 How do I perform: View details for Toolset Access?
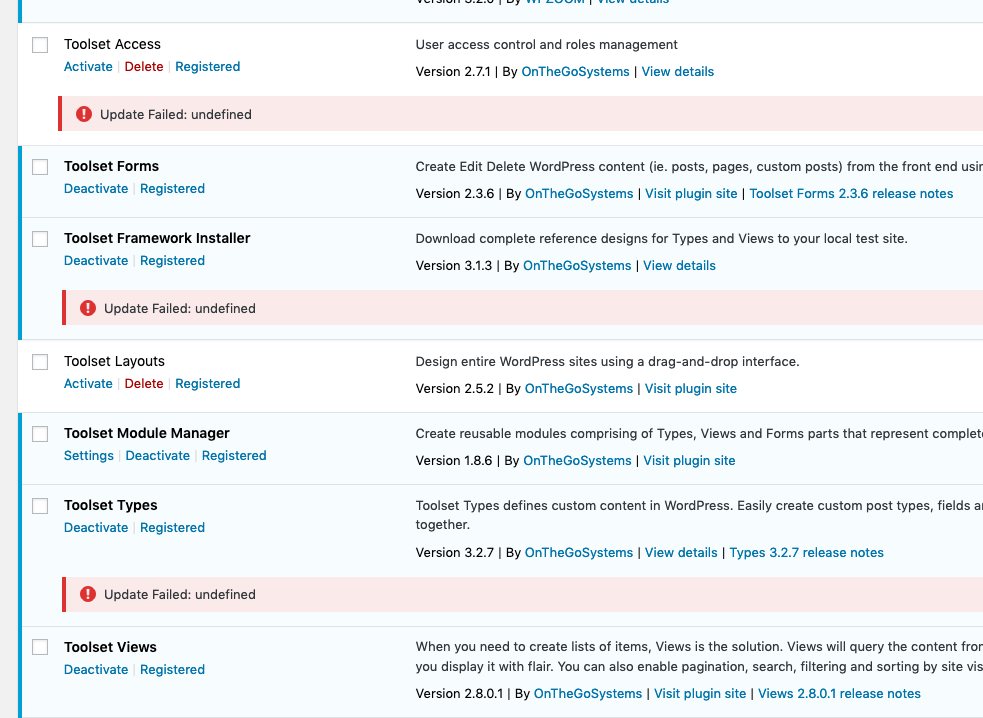[678, 71]
